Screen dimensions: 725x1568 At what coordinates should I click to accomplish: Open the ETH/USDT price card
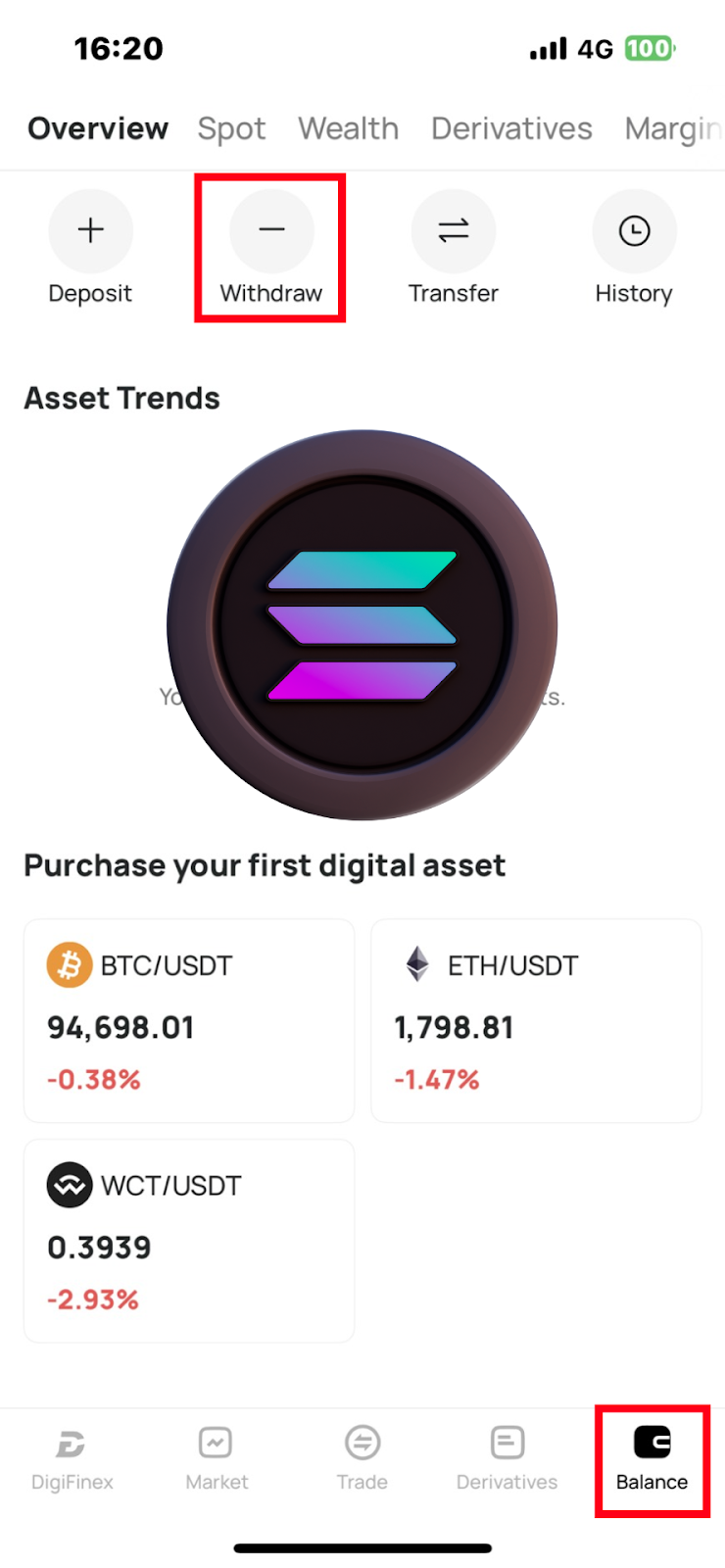tap(536, 1020)
